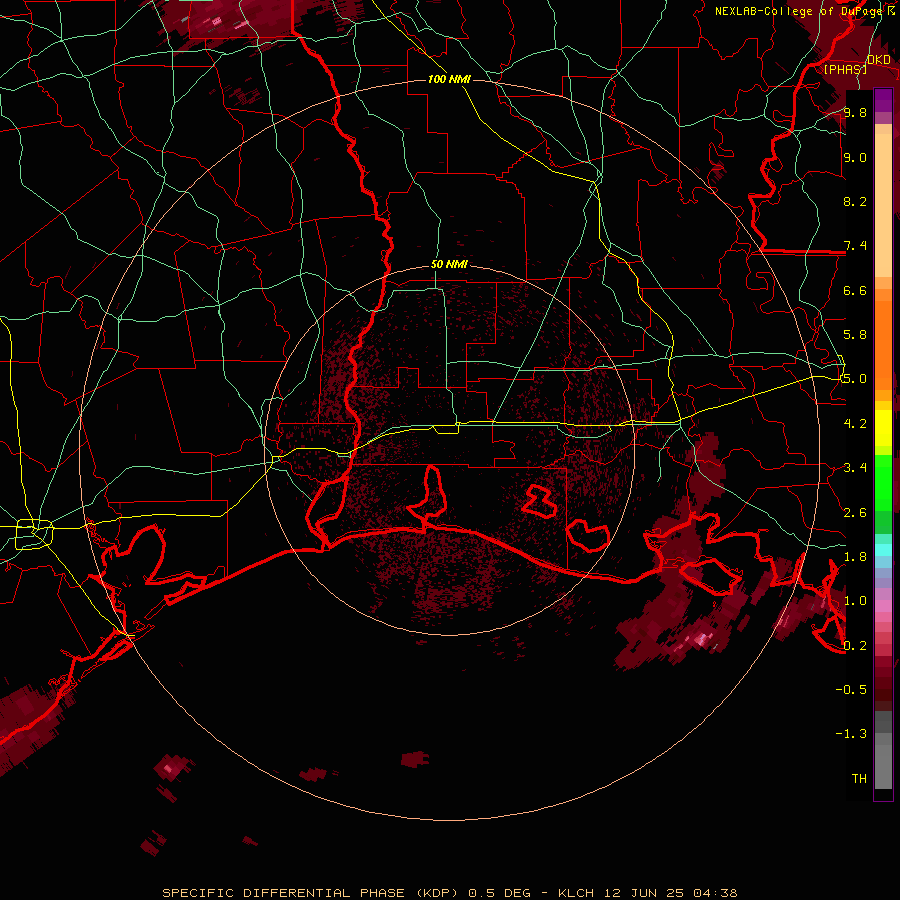Click the 9.0 scale value
900x900 pixels.
(x=855, y=157)
